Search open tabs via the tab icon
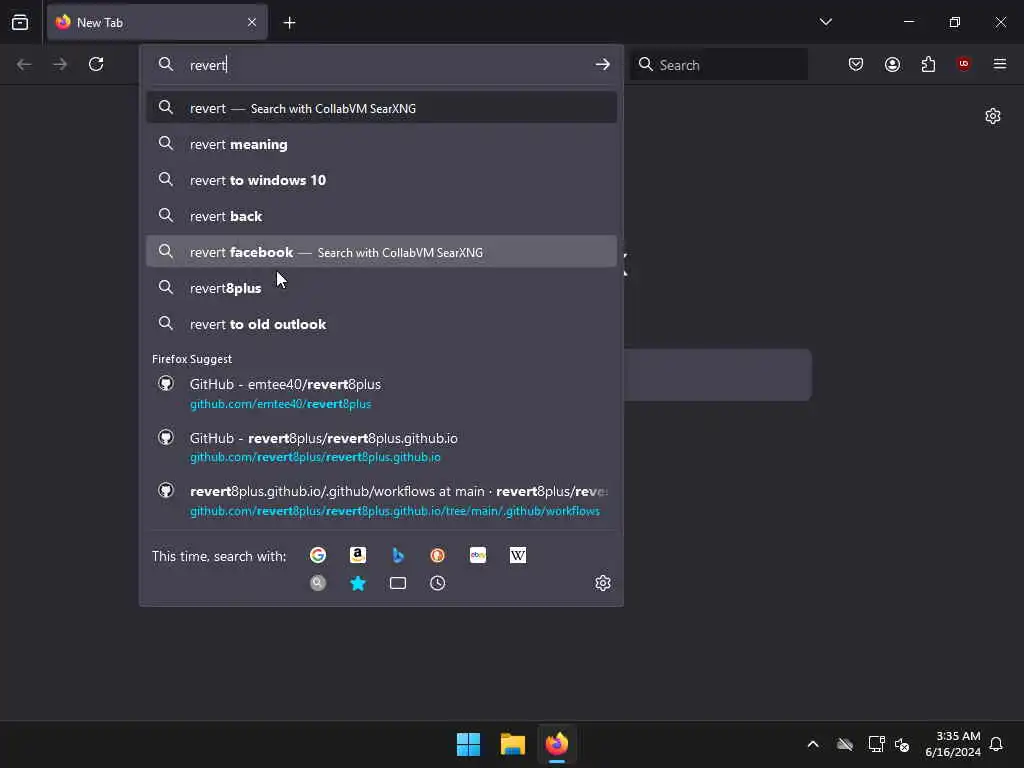1024x768 pixels. point(398,583)
